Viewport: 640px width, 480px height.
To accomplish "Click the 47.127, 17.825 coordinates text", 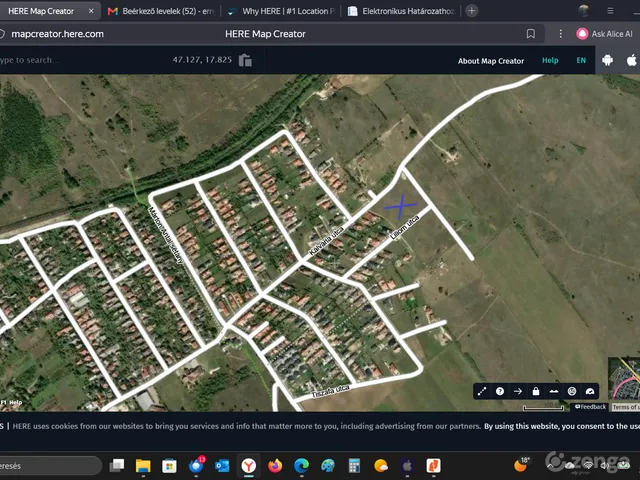I will coord(202,60).
